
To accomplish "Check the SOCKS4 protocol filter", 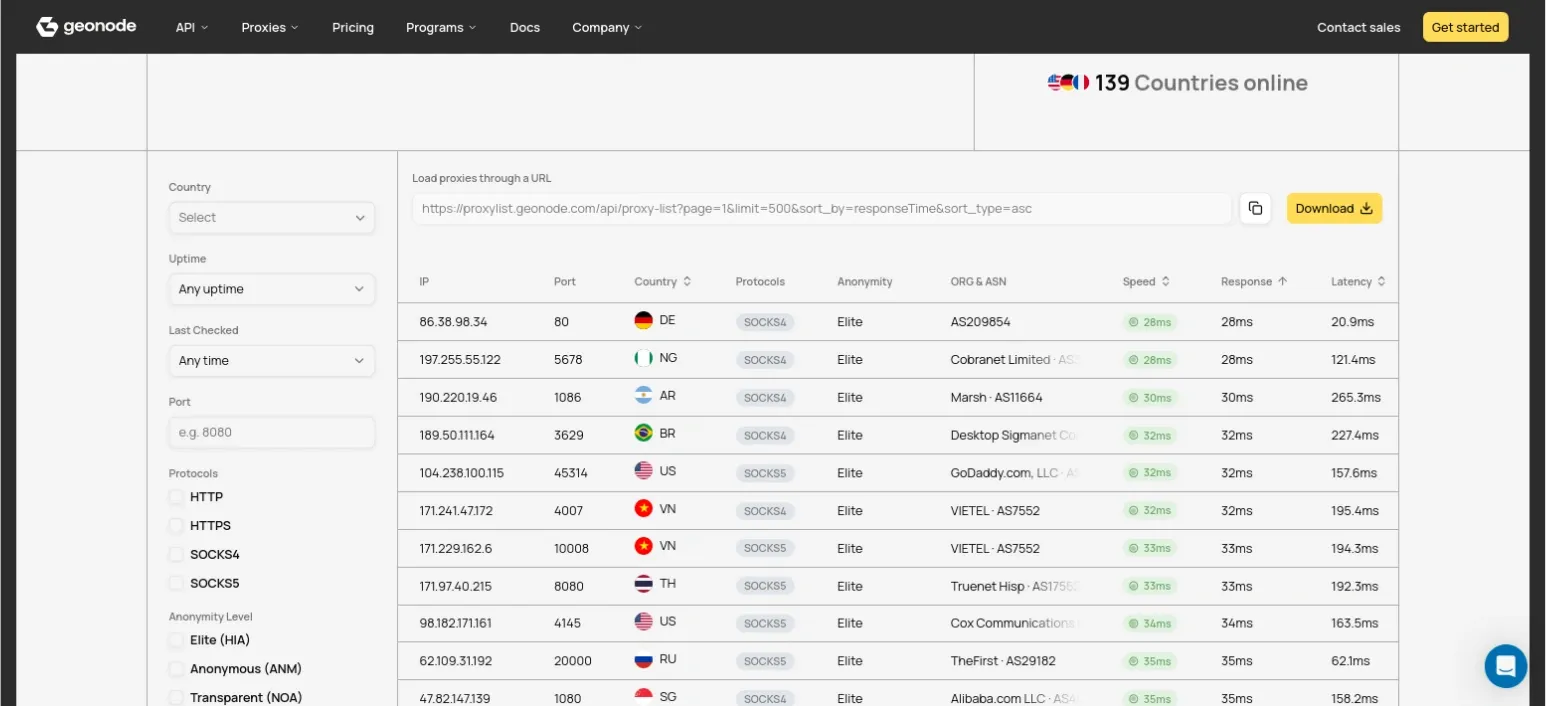I will coord(177,554).
